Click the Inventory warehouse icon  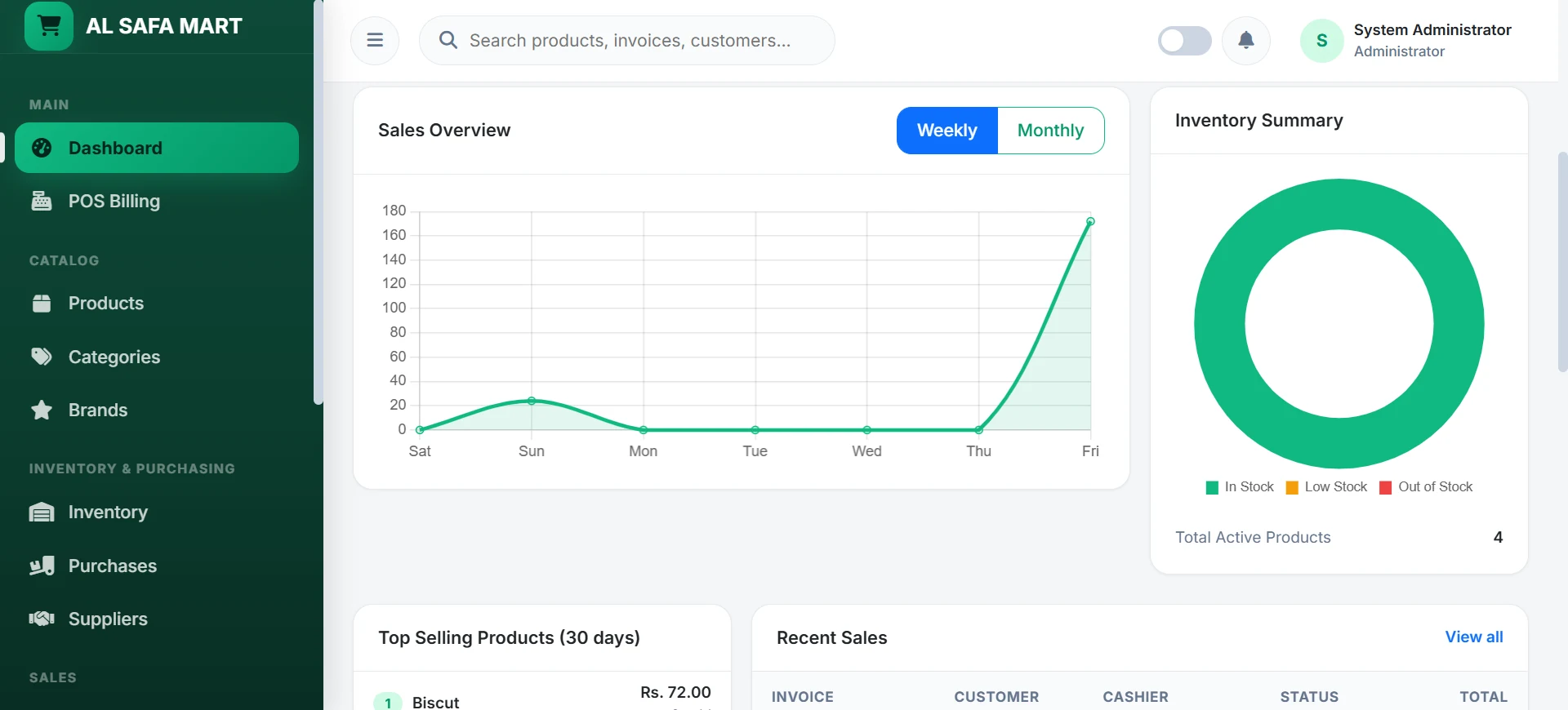coord(42,513)
